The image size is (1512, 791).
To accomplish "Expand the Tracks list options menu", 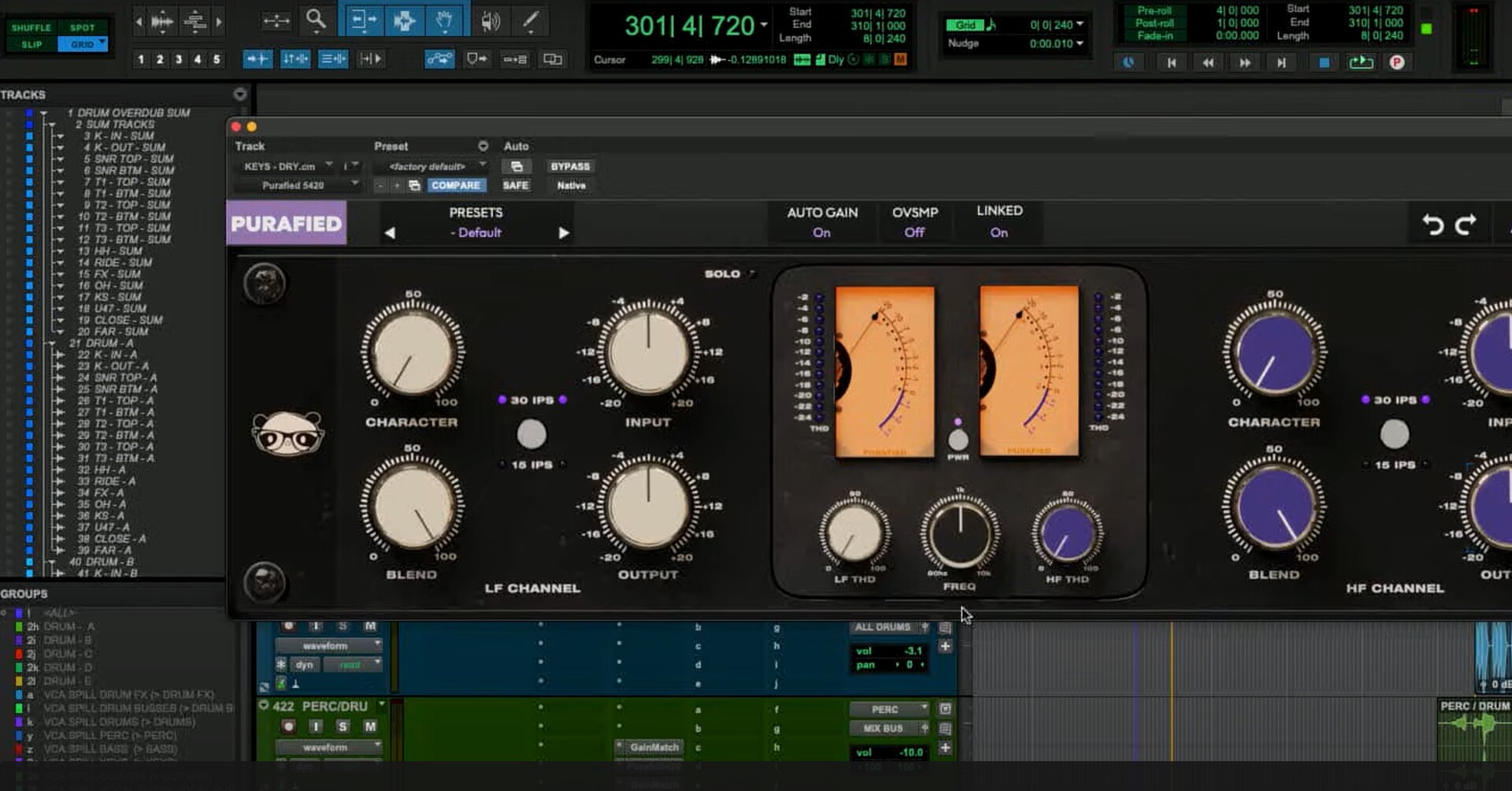I will tap(240, 95).
